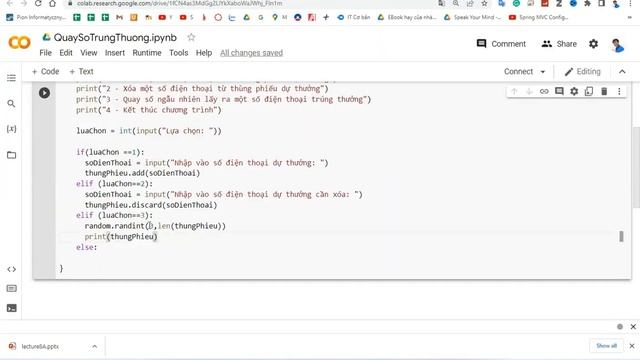Run the code cell with play button

tap(44, 93)
